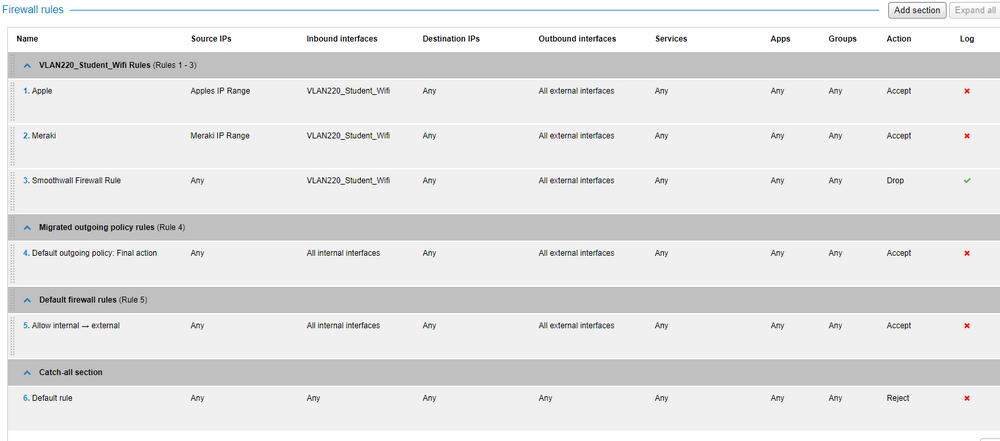This screenshot has width=1000, height=441.
Task: Toggle logging for Apple rule red cross
Action: [x=967, y=91]
